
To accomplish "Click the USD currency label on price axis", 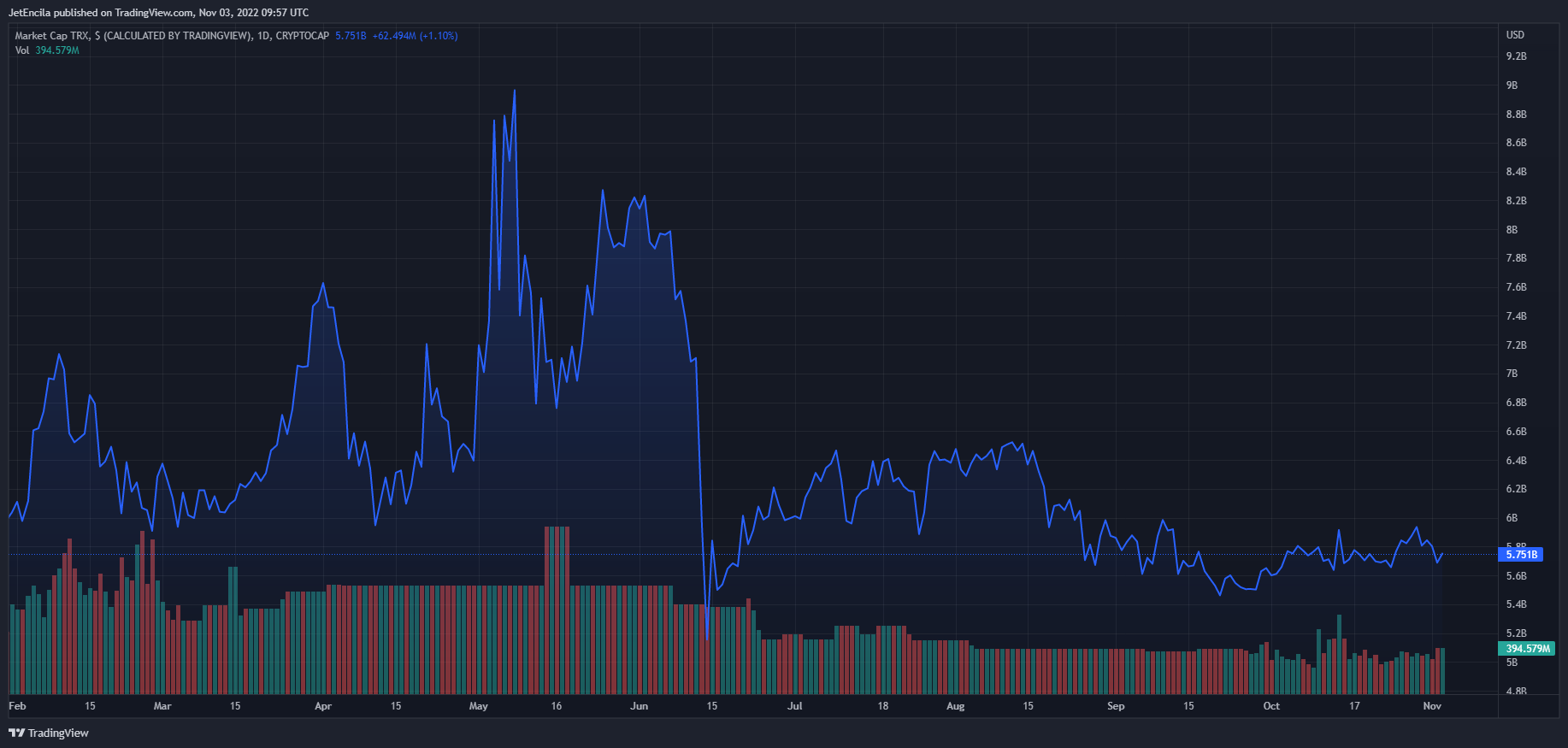I will click(x=1515, y=35).
